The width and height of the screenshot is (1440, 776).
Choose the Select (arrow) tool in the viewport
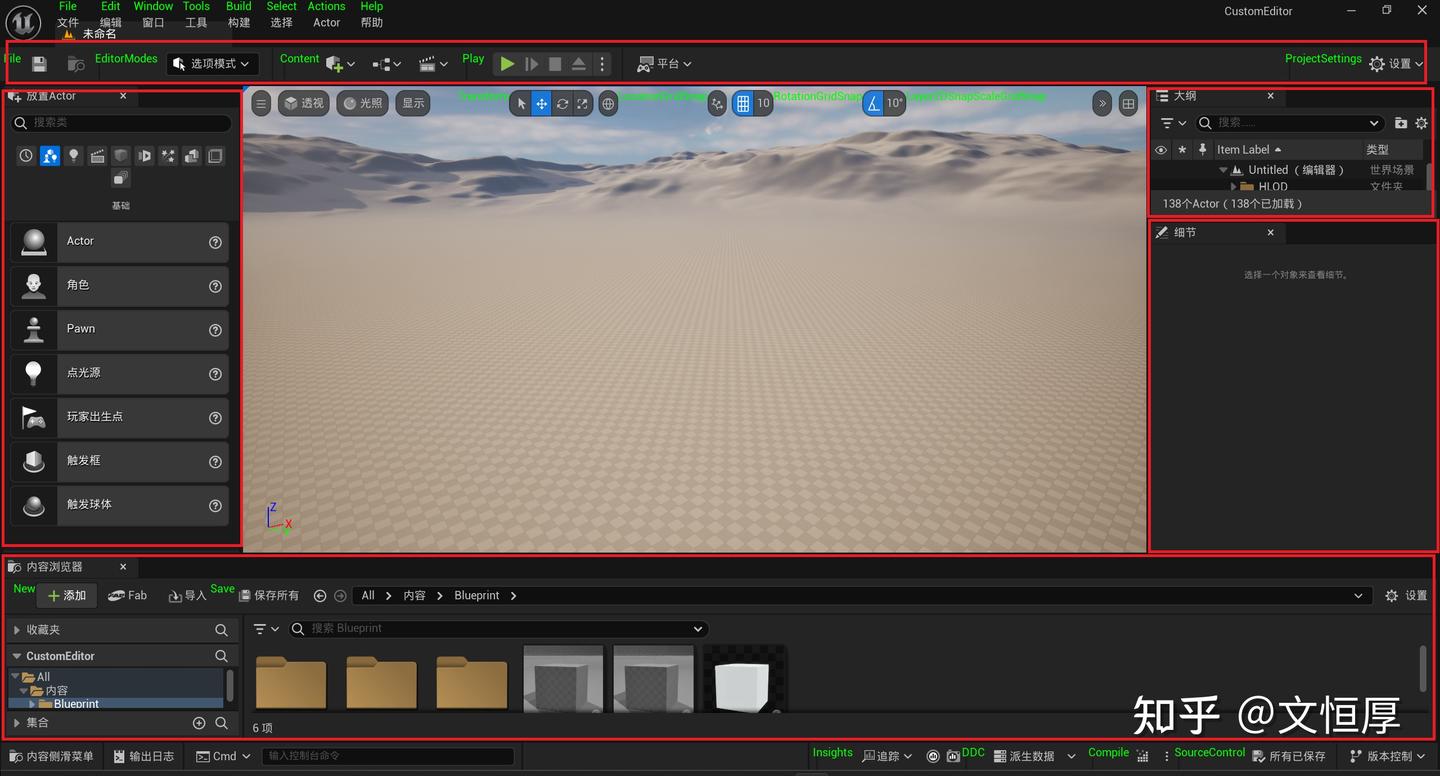point(521,103)
